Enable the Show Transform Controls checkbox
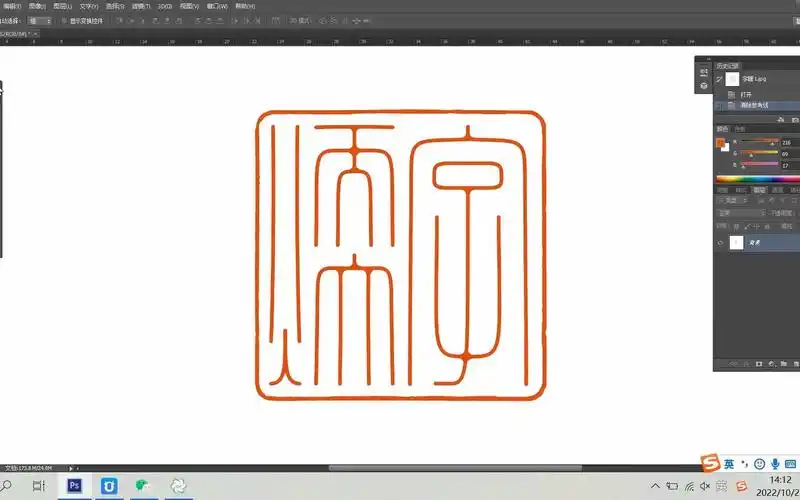 pos(63,20)
